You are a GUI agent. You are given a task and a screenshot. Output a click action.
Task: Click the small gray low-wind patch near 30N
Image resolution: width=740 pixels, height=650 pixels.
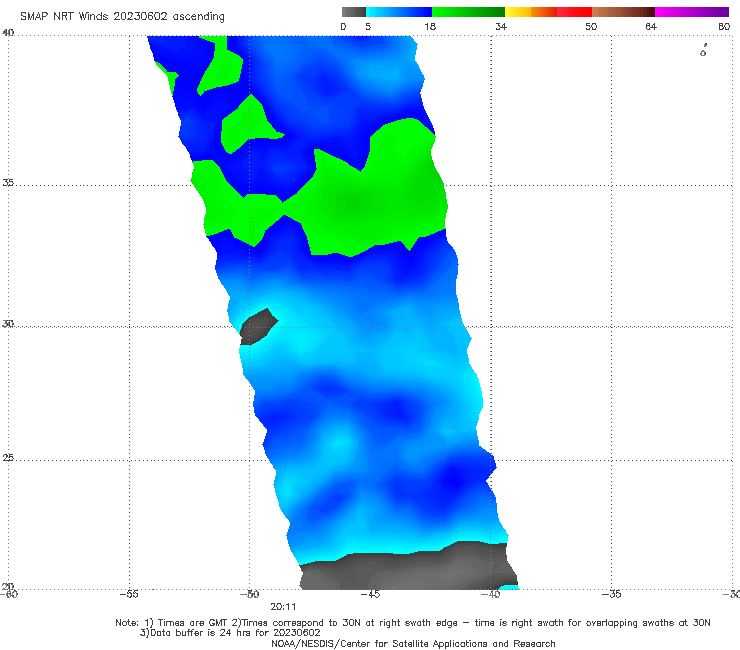(258, 327)
